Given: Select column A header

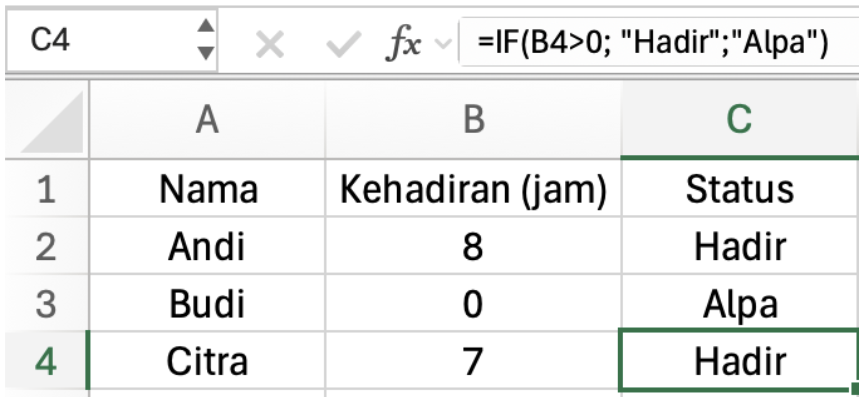Looking at the screenshot, I should [207, 120].
